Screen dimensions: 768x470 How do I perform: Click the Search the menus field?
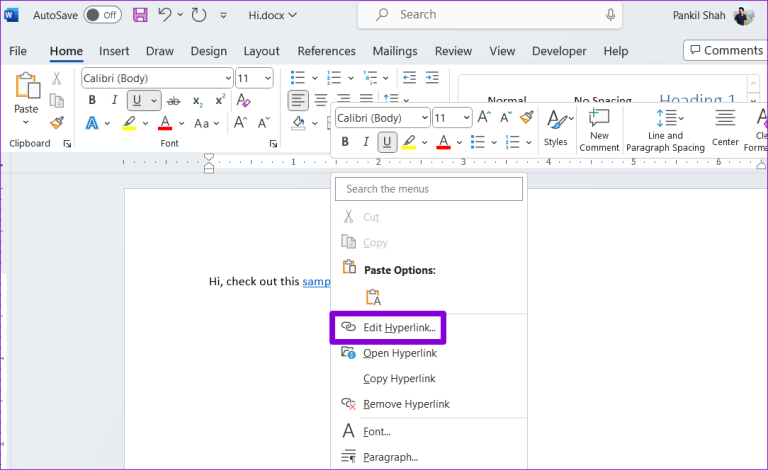428,189
